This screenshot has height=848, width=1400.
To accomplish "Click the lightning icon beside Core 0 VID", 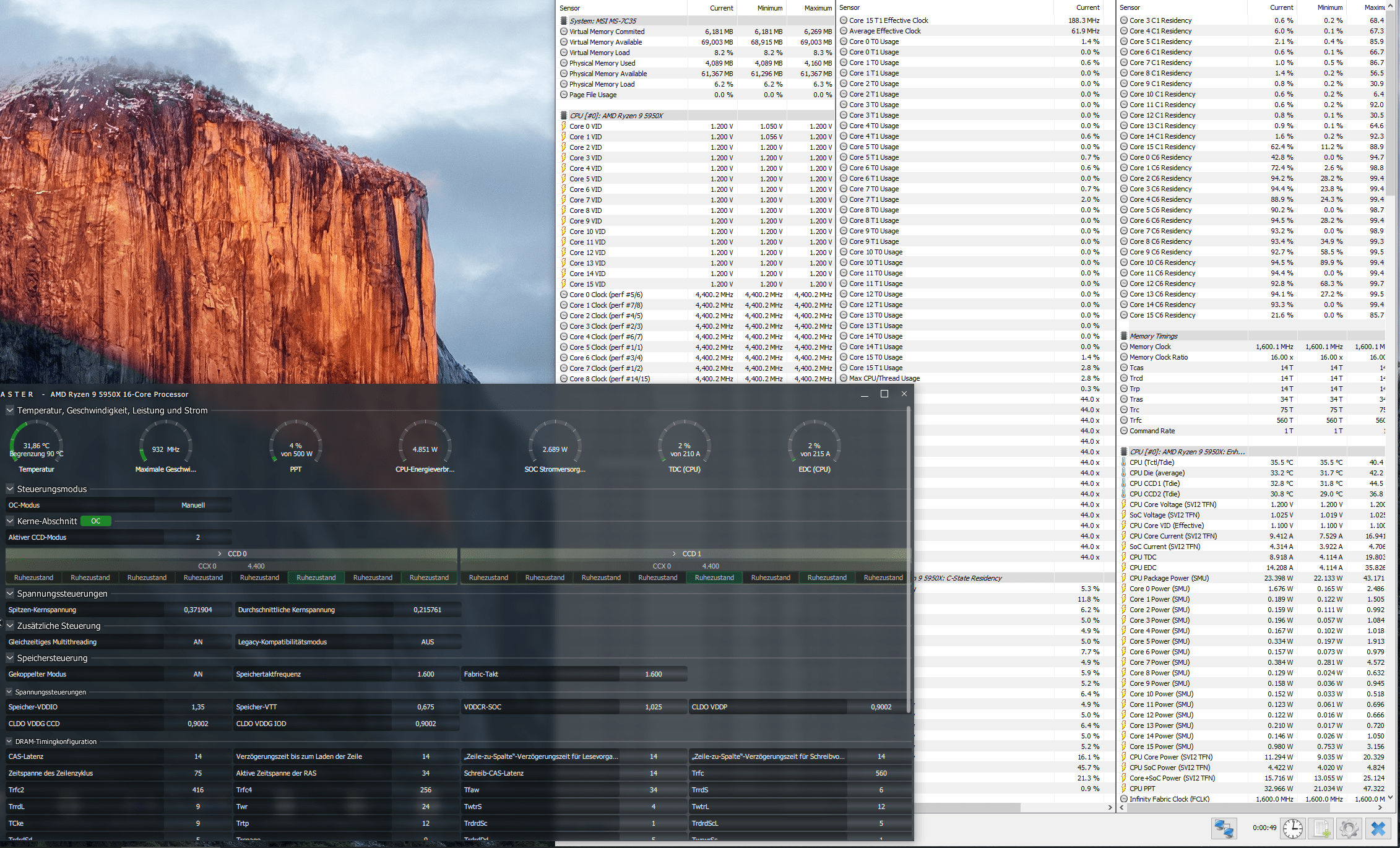I will coord(564,126).
